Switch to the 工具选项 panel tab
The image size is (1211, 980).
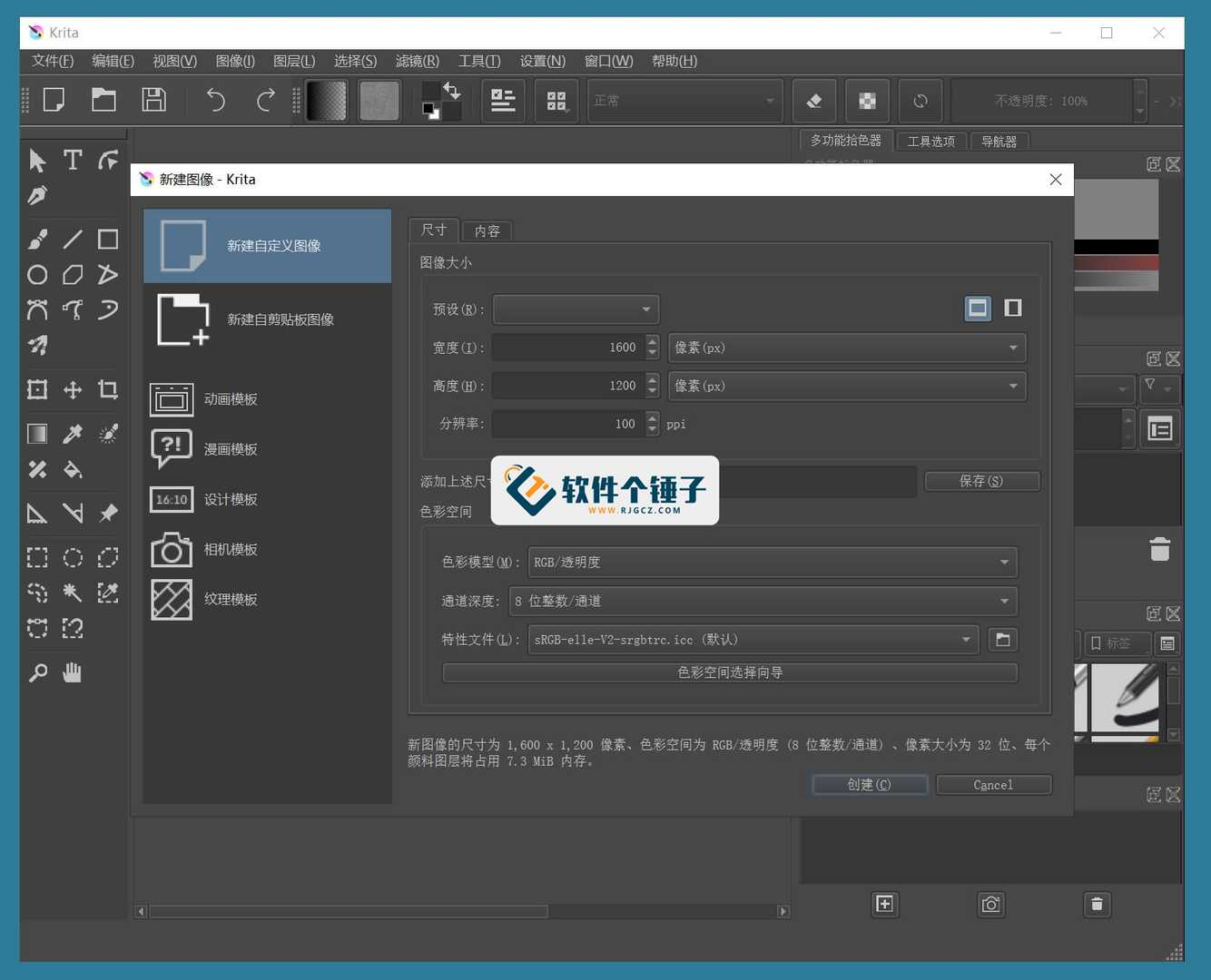931,142
